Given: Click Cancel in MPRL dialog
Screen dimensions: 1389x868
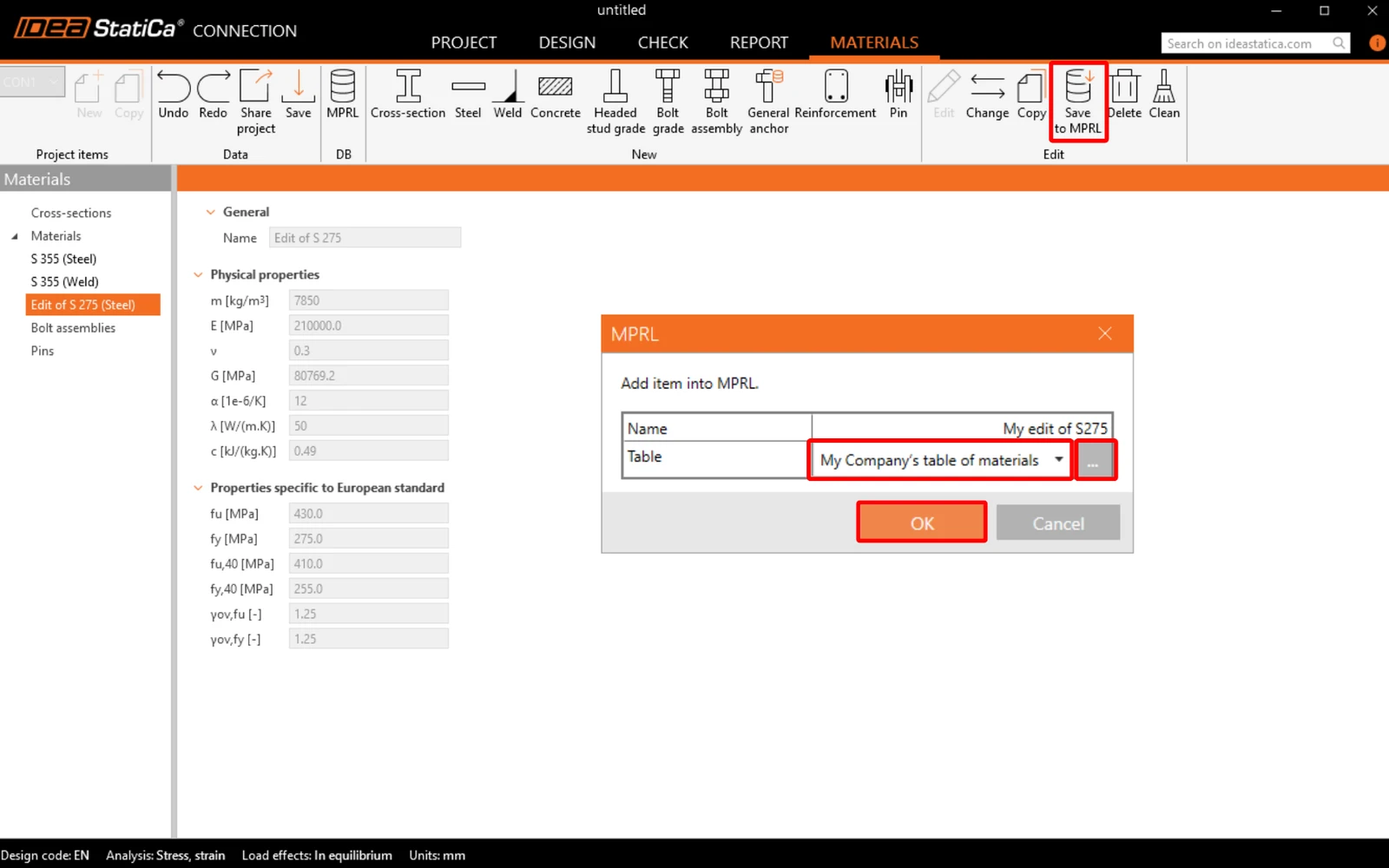Looking at the screenshot, I should tap(1058, 523).
